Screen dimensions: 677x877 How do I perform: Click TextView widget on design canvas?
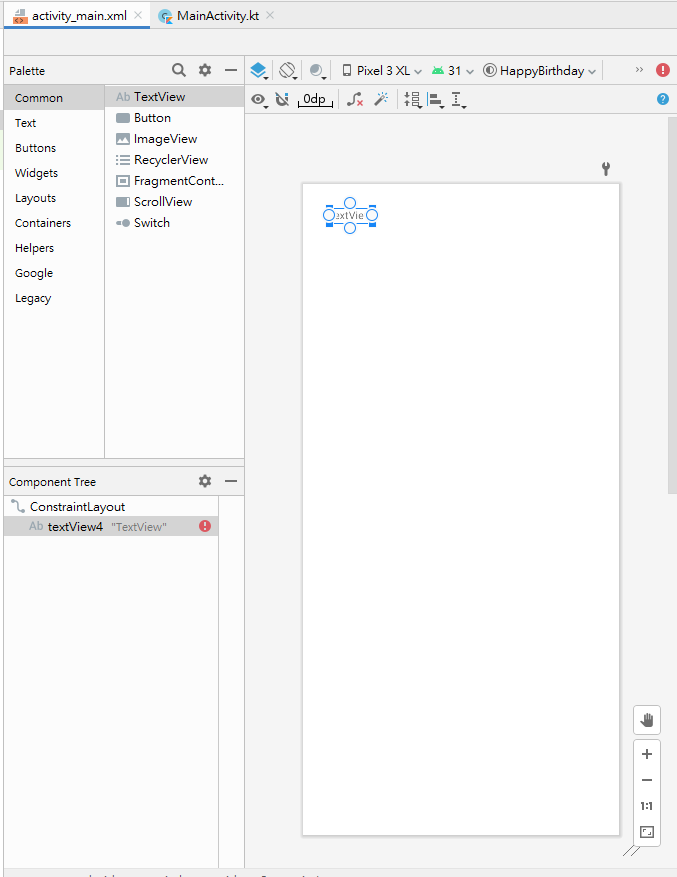[x=350, y=215]
